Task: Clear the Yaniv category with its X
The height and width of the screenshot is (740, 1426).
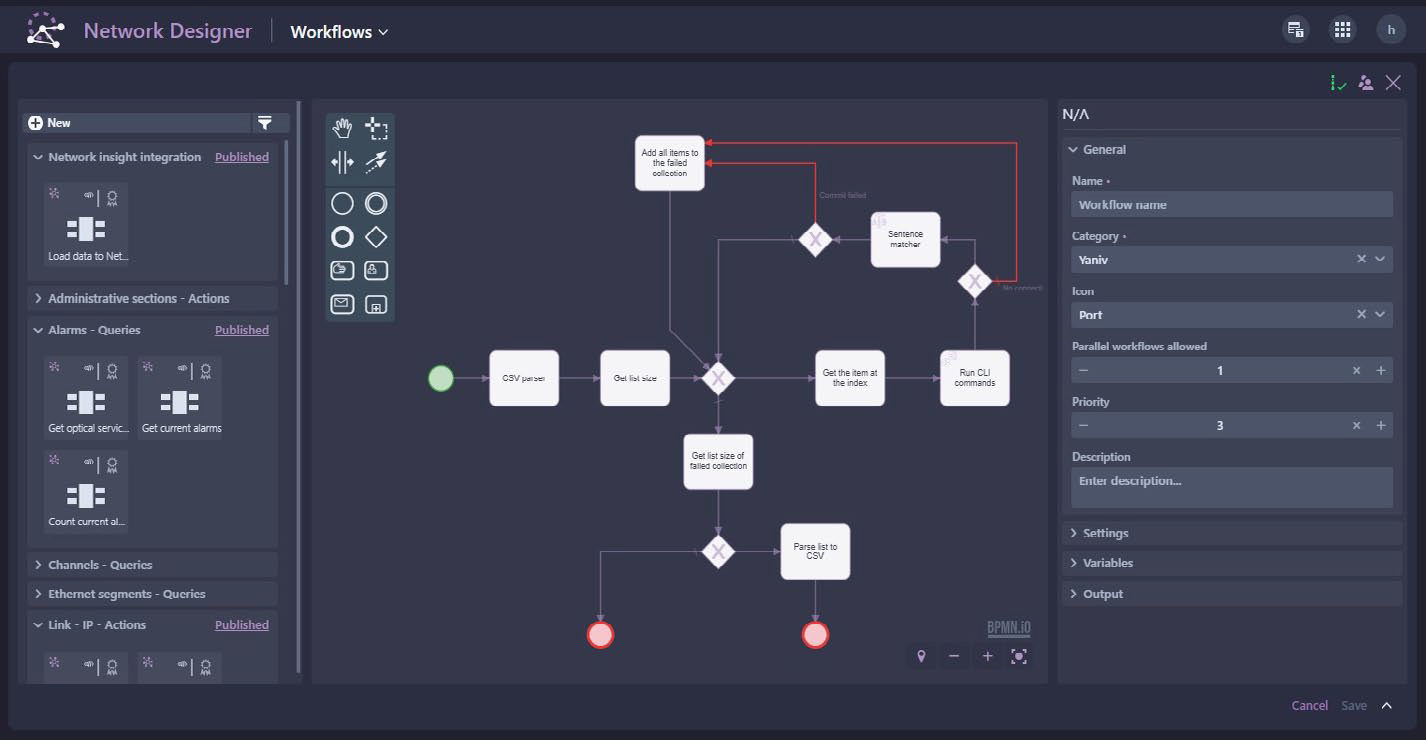Action: (1360, 259)
